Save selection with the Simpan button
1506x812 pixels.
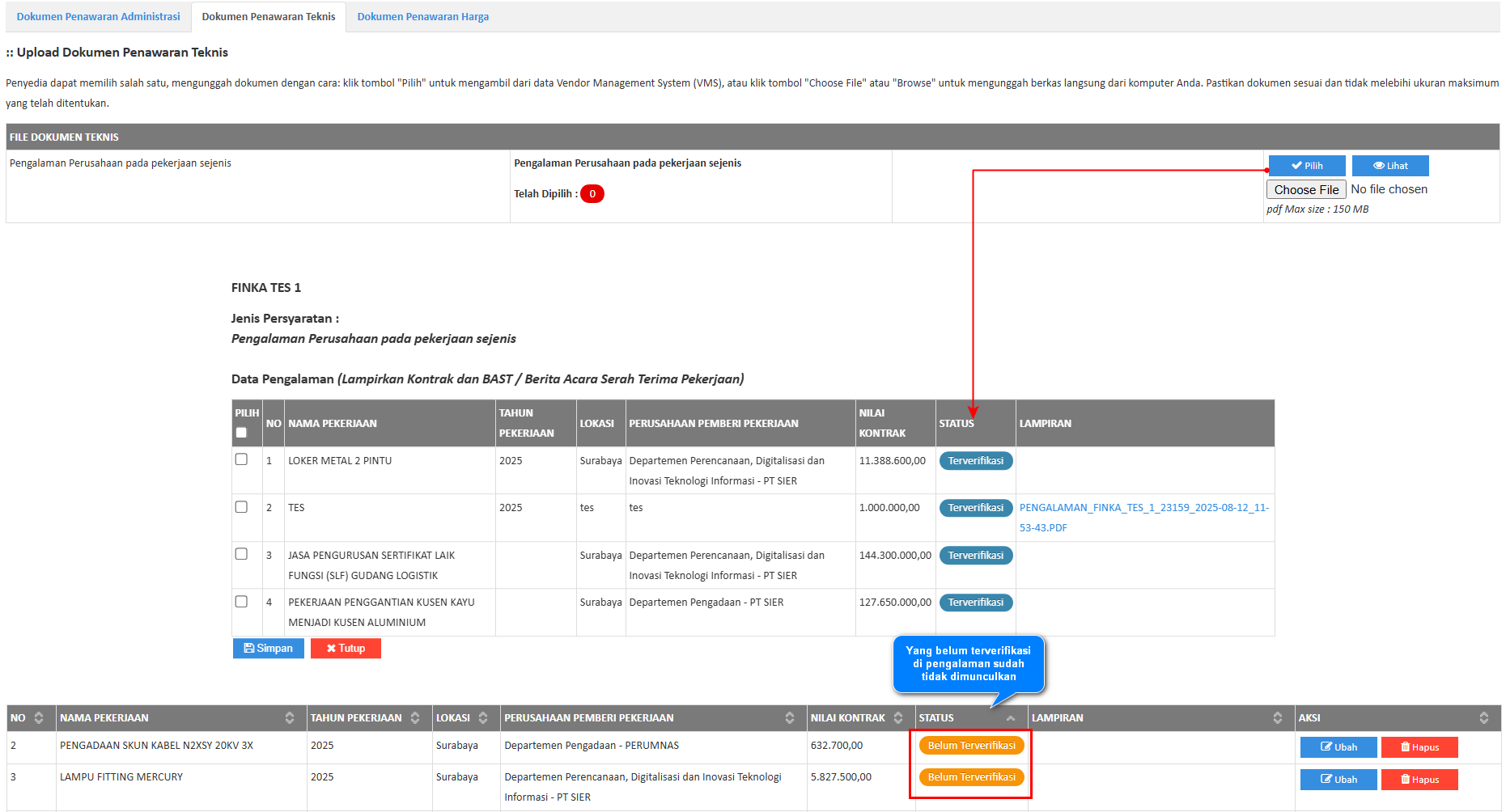(268, 649)
